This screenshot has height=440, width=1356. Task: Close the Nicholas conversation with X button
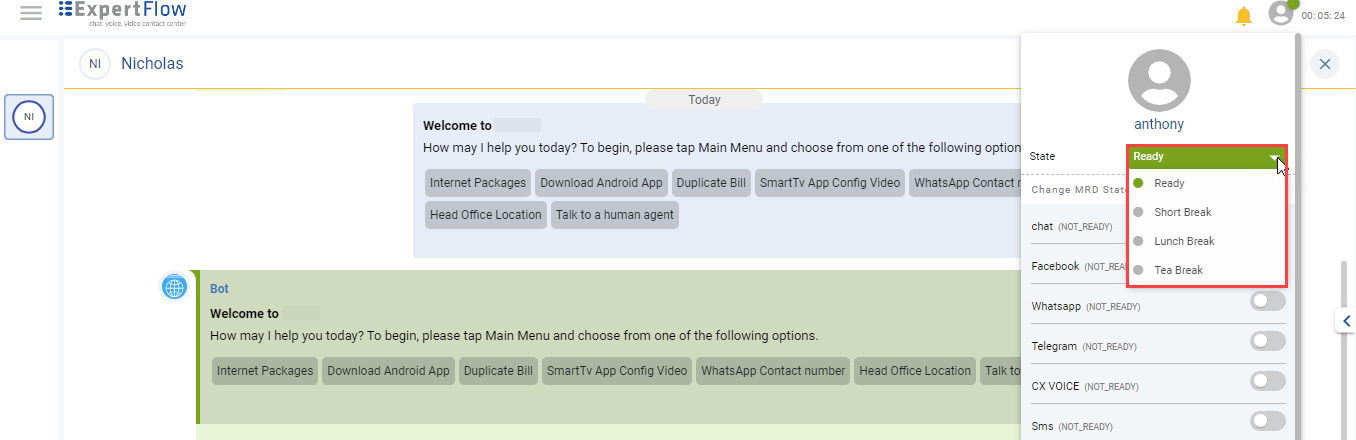pos(1325,64)
